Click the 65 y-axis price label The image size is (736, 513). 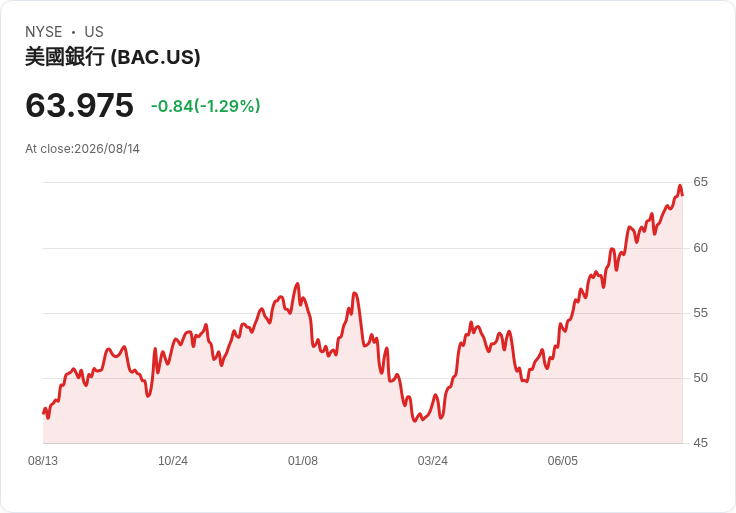pos(700,182)
